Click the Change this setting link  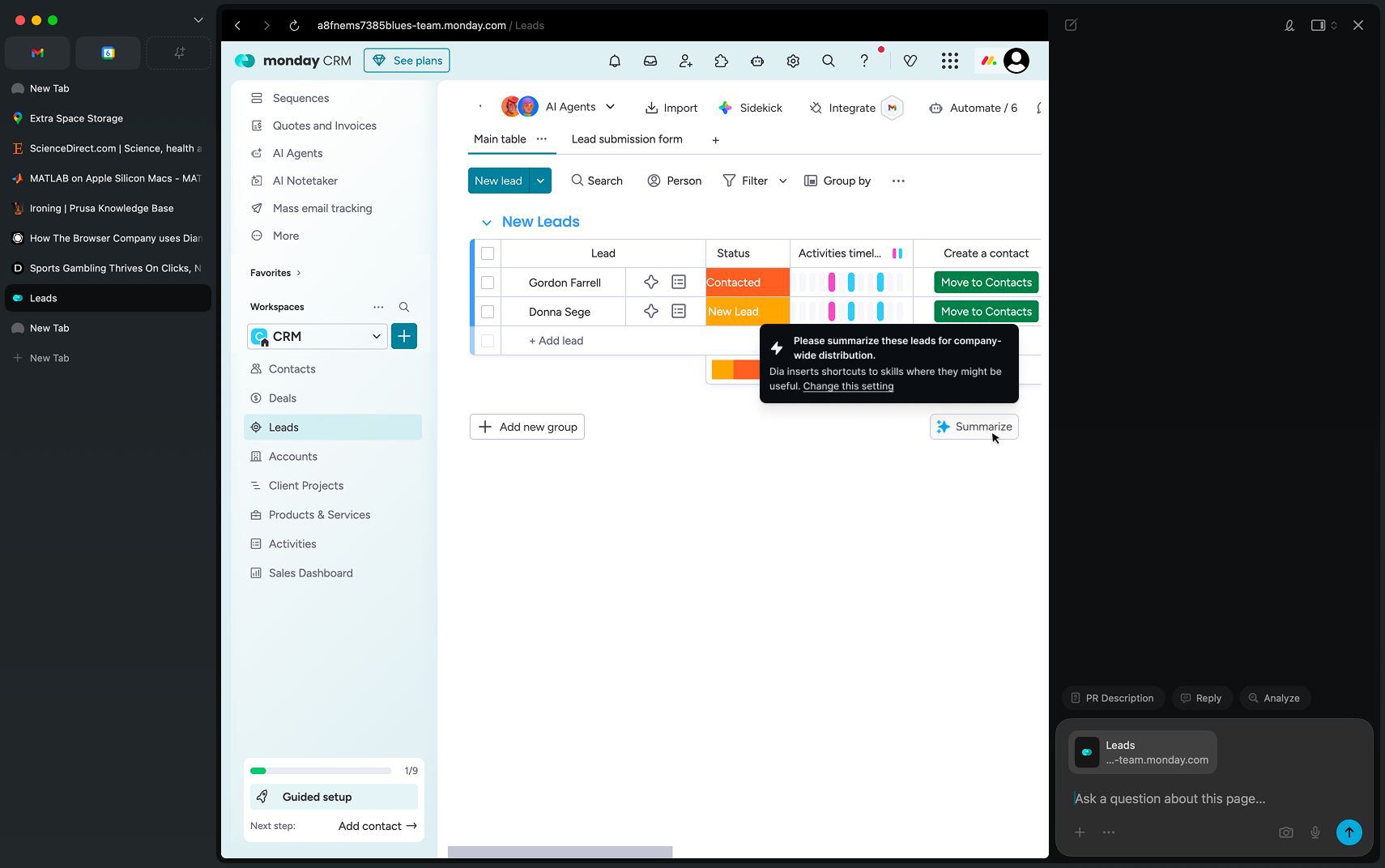(848, 386)
